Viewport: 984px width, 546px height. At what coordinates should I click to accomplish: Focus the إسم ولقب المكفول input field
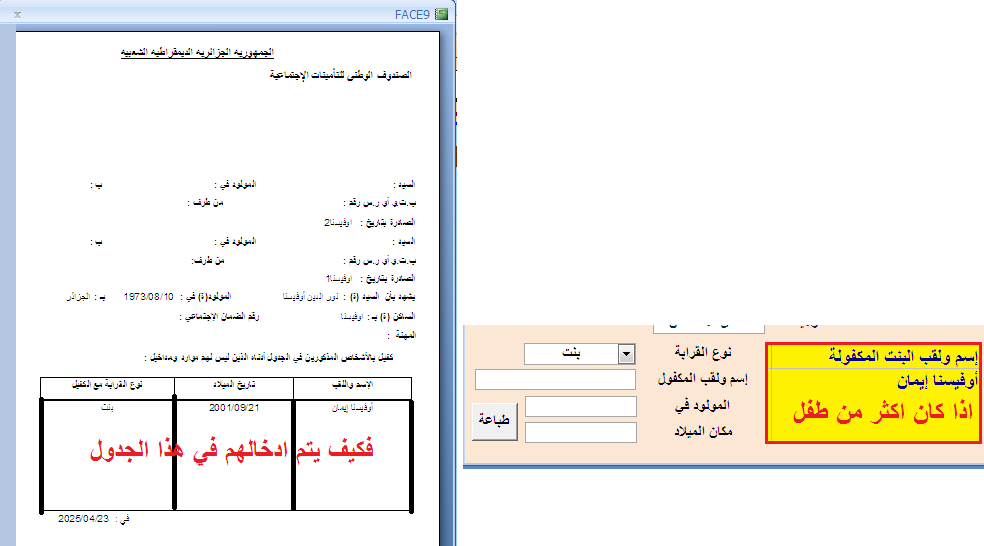(x=555, y=380)
